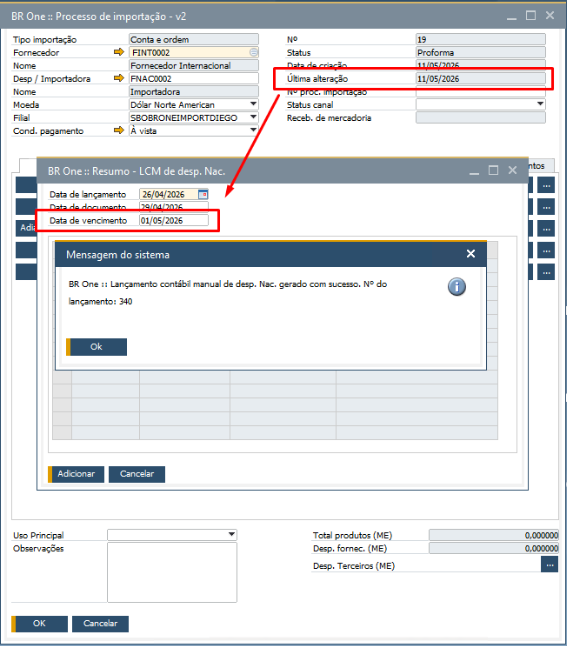The width and height of the screenshot is (567, 647).
Task: Open the Filial dropdown list
Action: coord(253,117)
